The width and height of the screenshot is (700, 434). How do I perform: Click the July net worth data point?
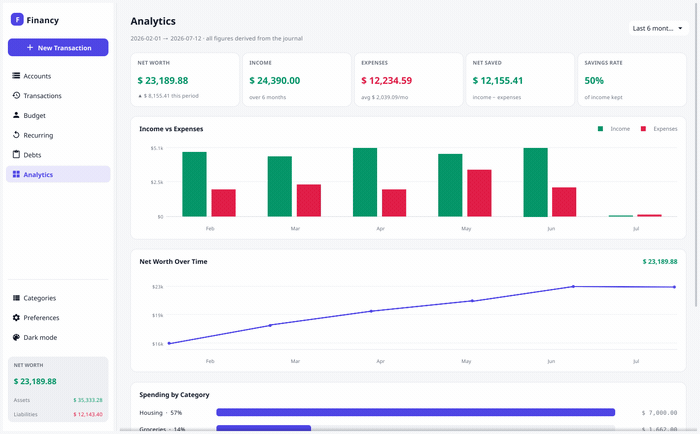click(674, 287)
